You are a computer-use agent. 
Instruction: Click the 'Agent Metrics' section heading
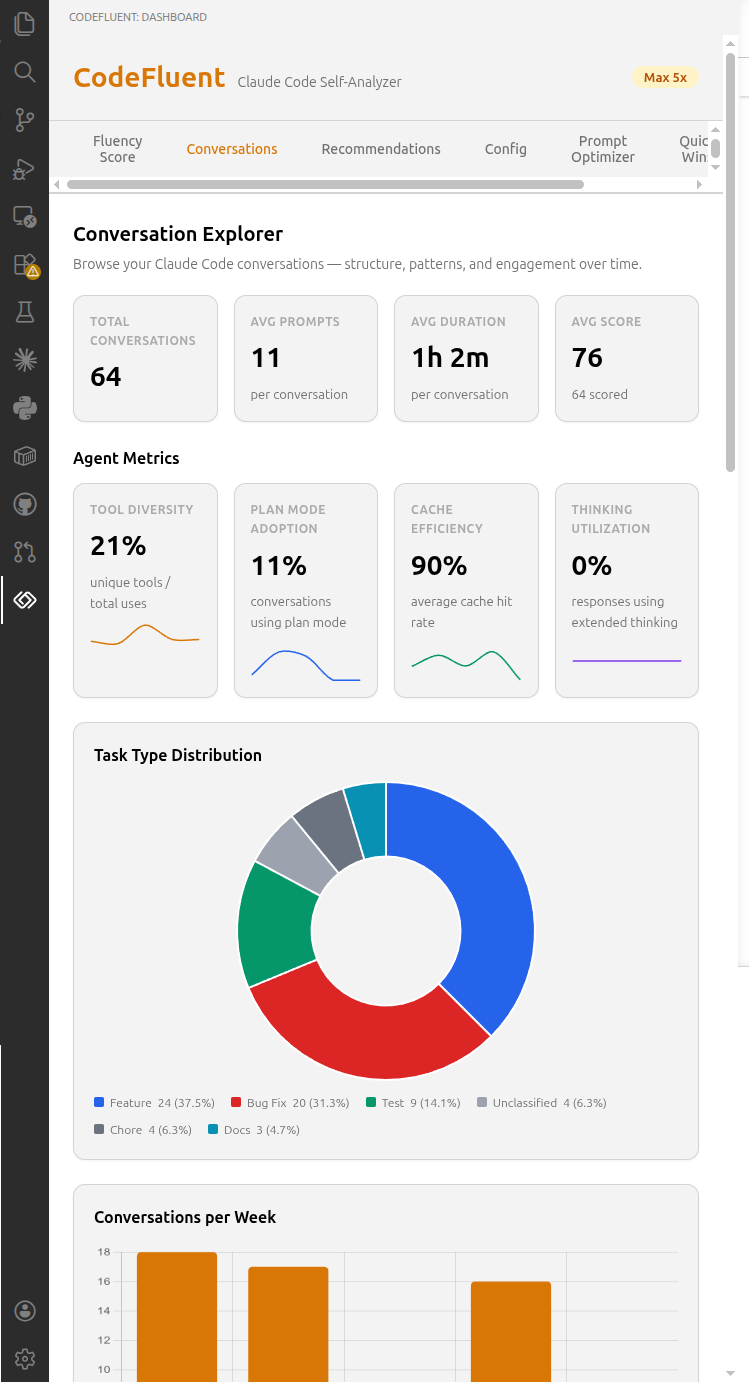tap(126, 458)
